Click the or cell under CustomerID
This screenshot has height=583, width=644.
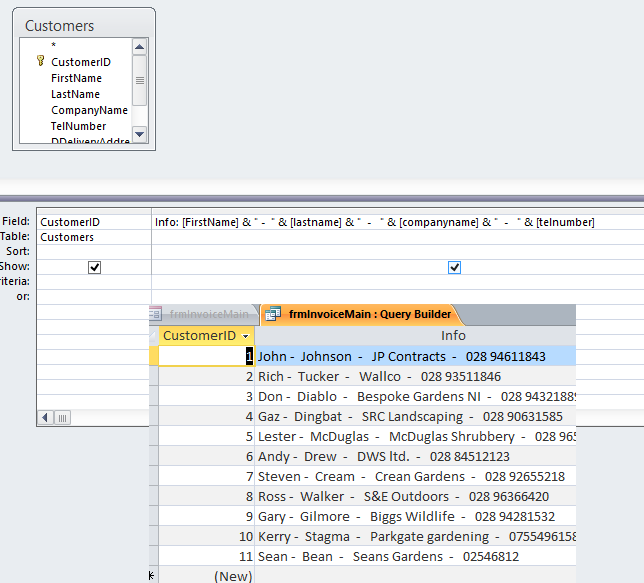94,297
